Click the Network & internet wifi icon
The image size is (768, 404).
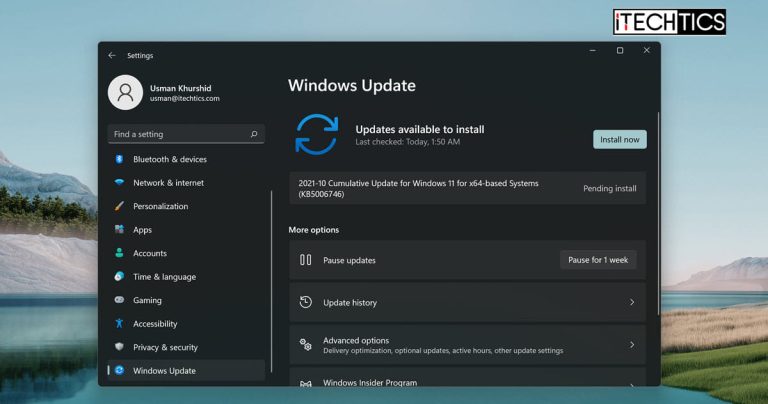(x=119, y=183)
